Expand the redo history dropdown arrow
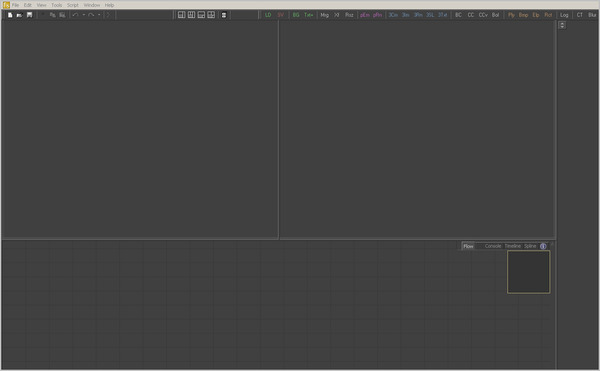The image size is (600, 371). coord(99,15)
